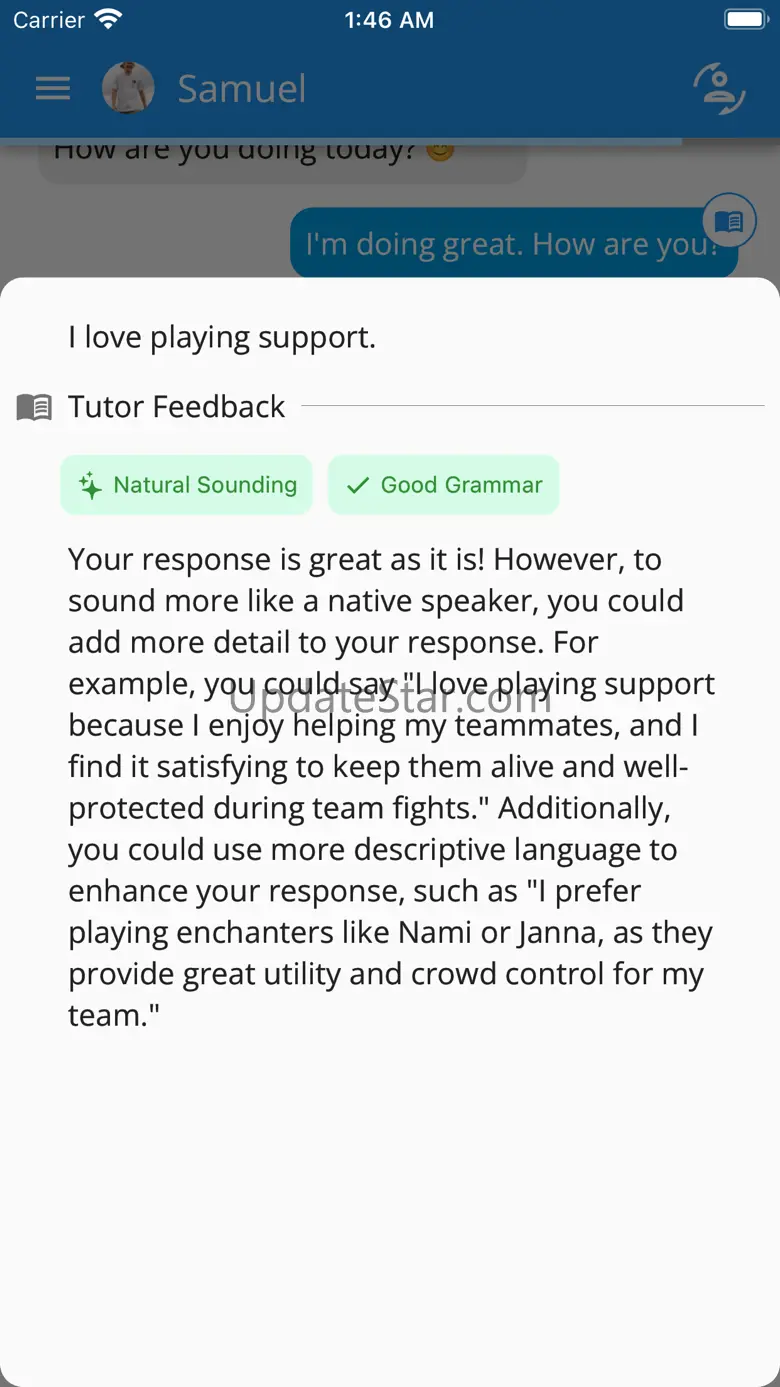Viewport: 780px width, 1387px height.
Task: Tap Samuel's profile avatar photo
Action: 128,88
